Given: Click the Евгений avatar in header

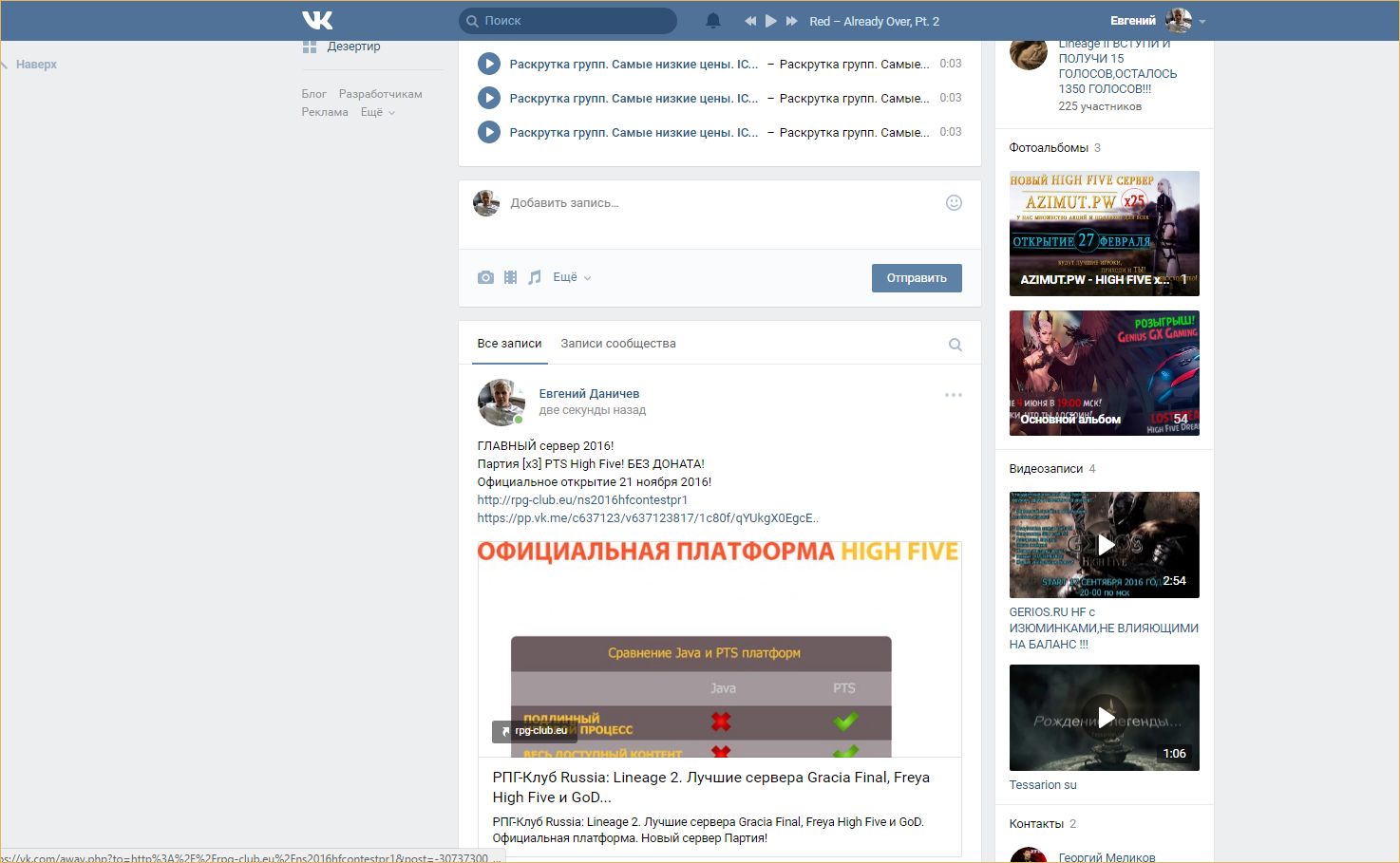Looking at the screenshot, I should (x=1179, y=20).
